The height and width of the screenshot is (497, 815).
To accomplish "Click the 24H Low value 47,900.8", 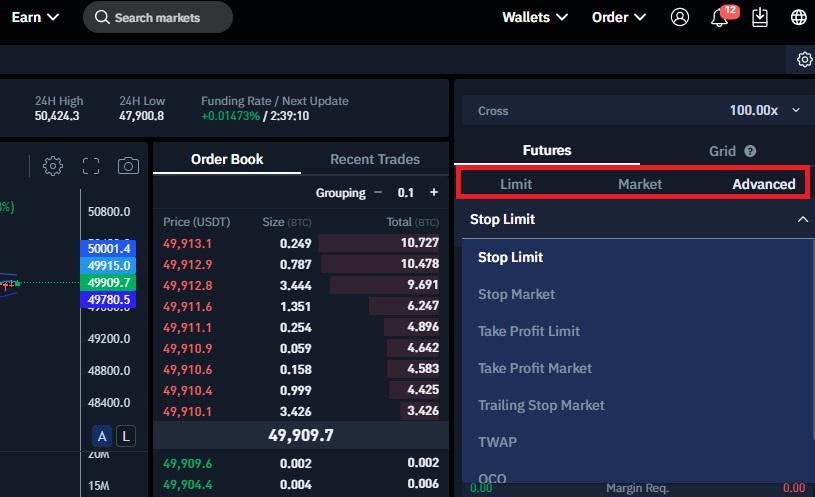I will [x=141, y=115].
